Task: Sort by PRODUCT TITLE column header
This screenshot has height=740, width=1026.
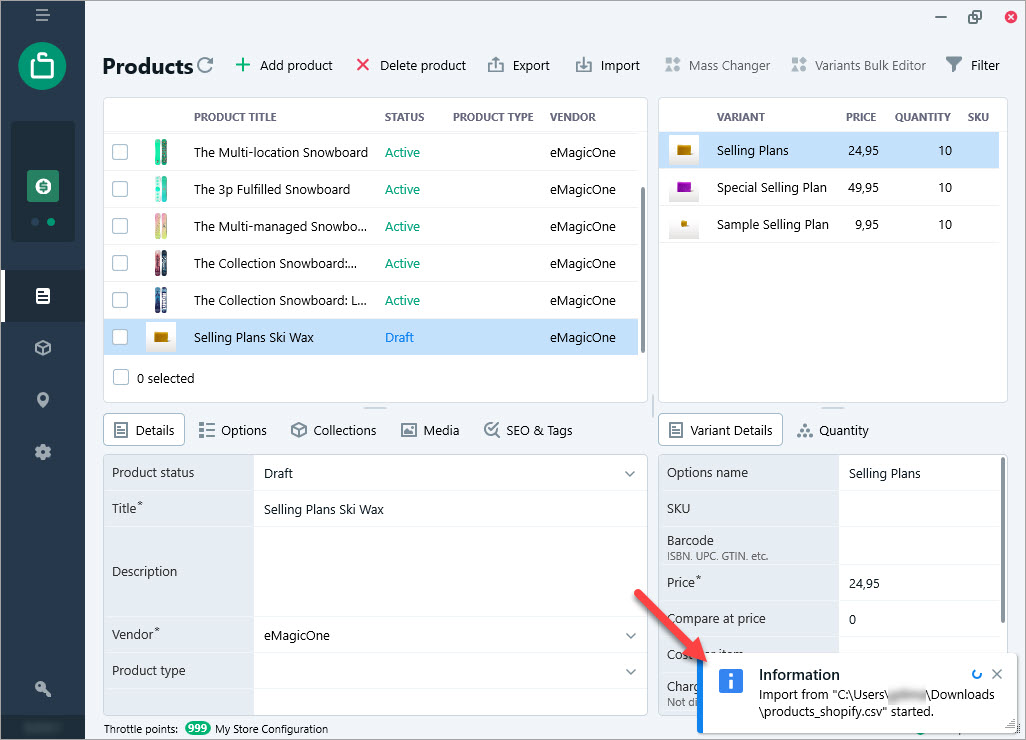Action: click(235, 116)
